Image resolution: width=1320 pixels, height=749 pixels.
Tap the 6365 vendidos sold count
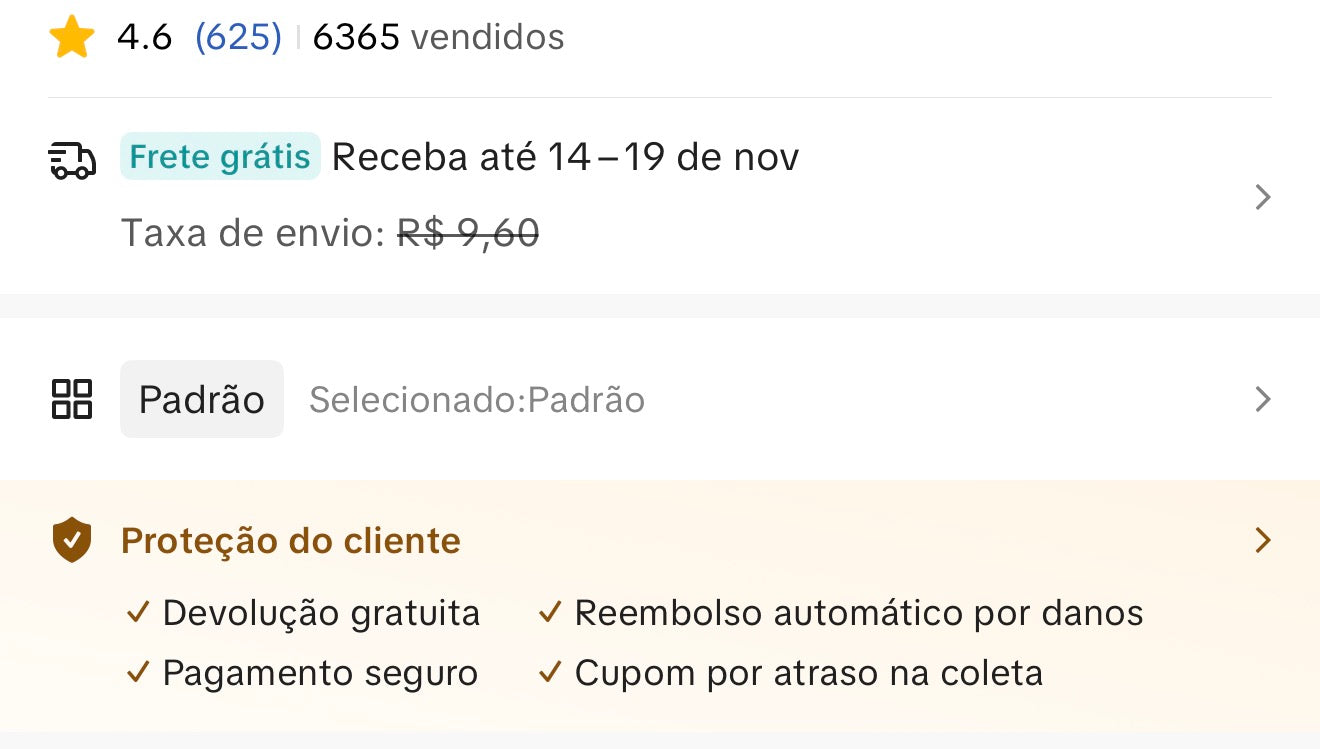click(x=438, y=38)
